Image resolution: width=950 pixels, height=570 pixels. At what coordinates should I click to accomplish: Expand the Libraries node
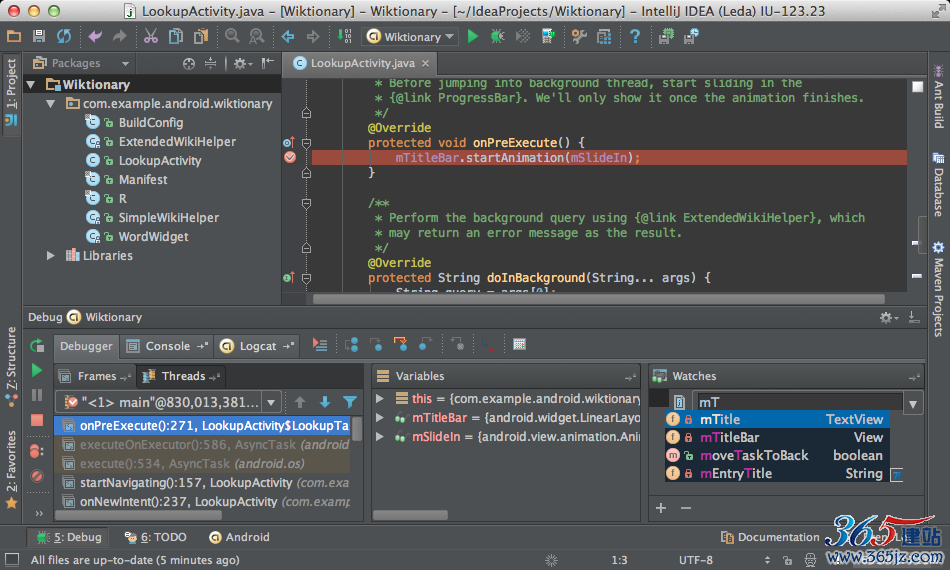coord(51,256)
